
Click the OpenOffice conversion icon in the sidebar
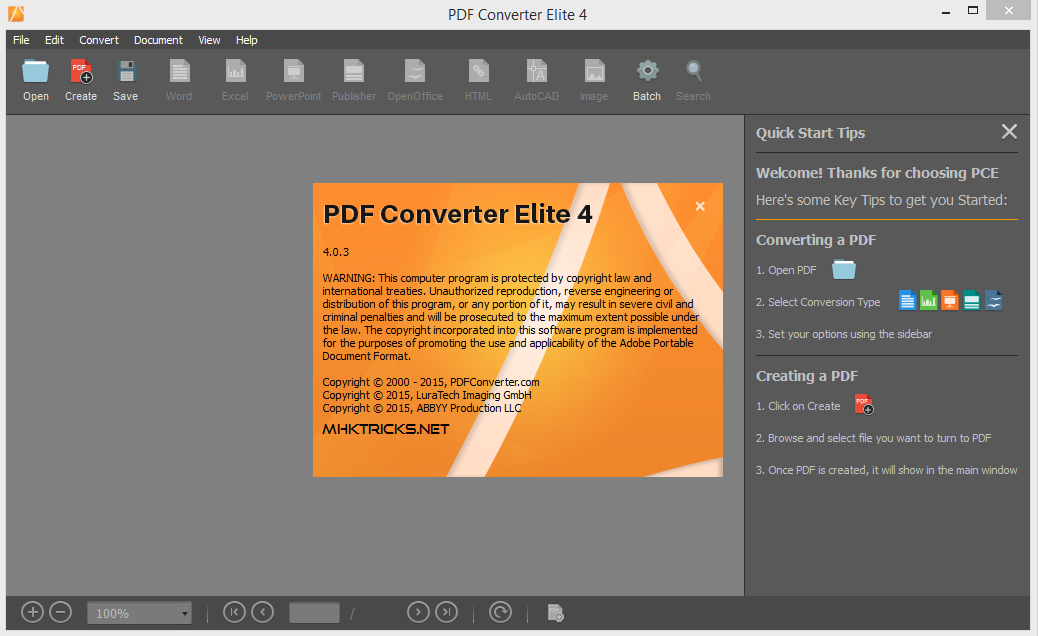point(992,300)
